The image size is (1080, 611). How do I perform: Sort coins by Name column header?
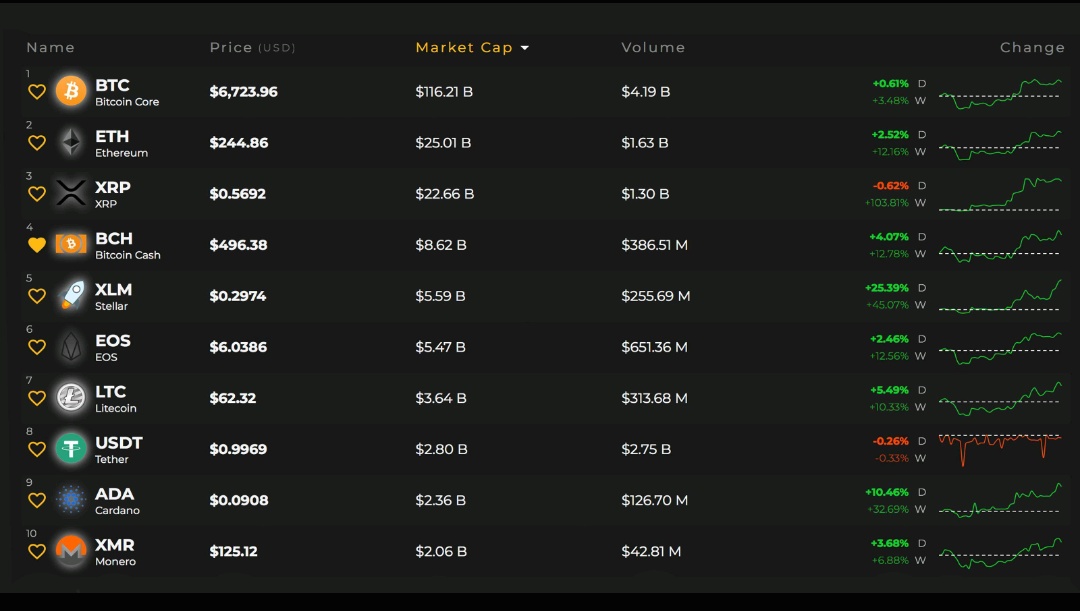coord(50,48)
